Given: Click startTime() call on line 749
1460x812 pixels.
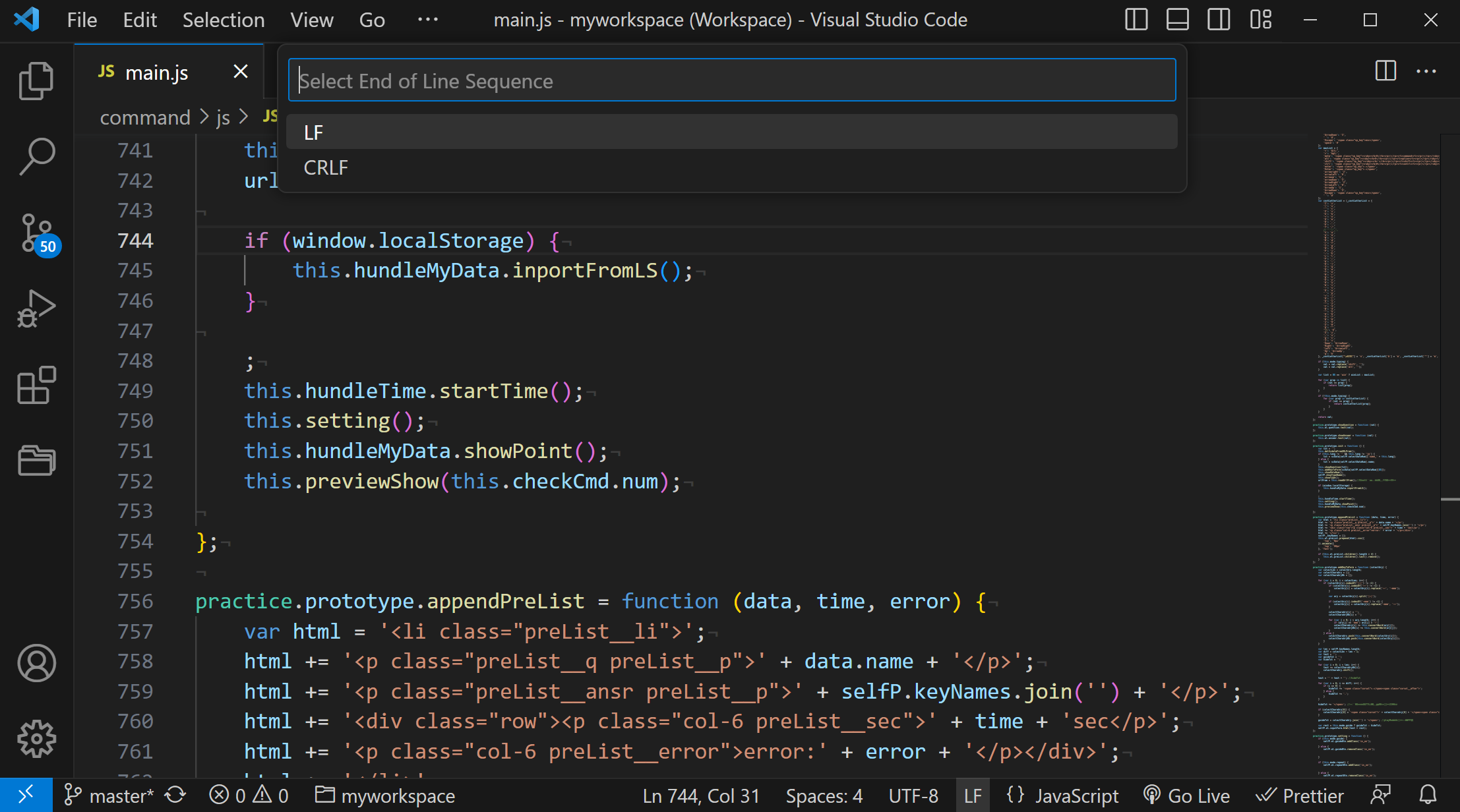Looking at the screenshot, I should point(505,391).
